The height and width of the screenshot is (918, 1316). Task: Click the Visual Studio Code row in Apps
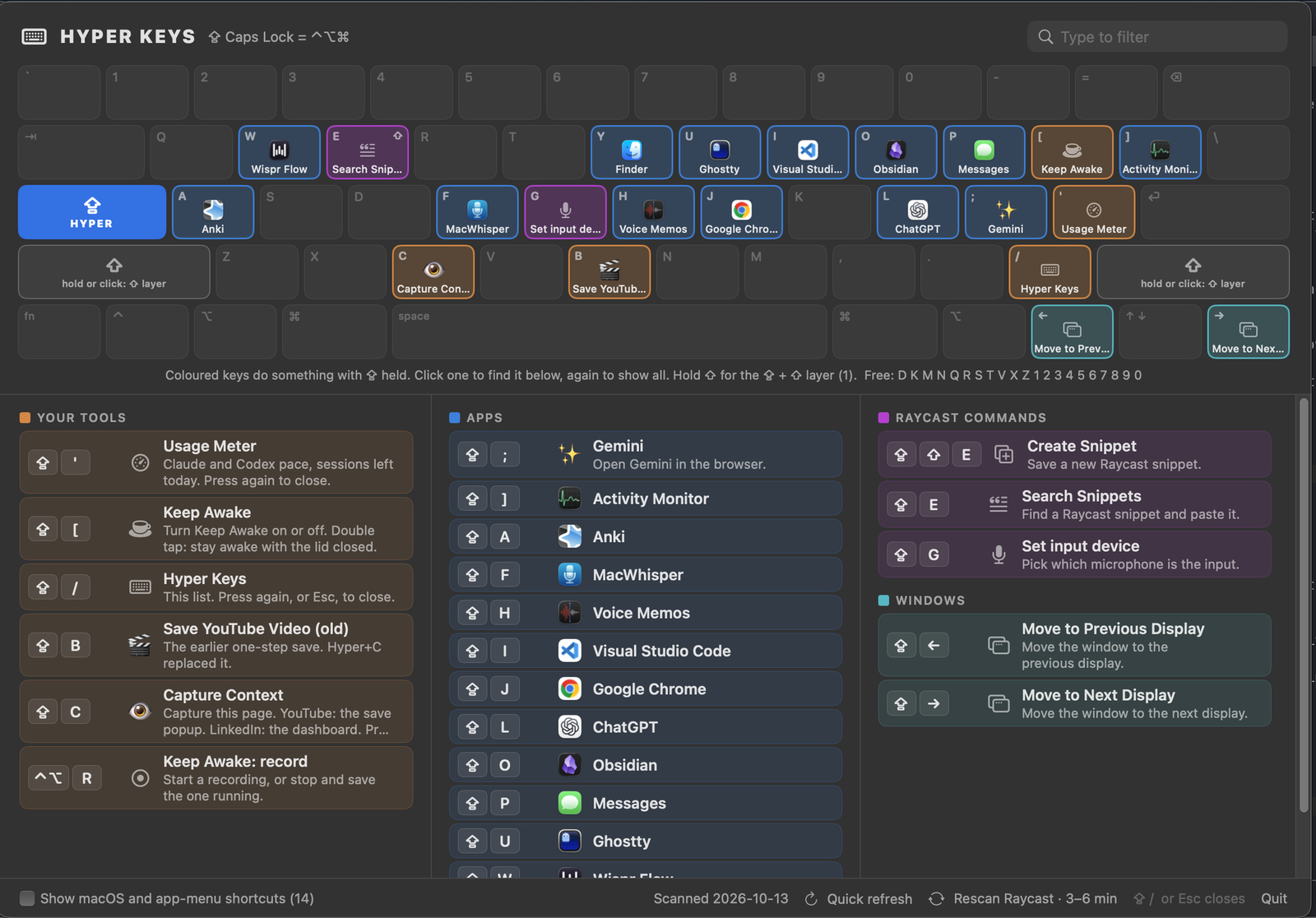coord(646,651)
